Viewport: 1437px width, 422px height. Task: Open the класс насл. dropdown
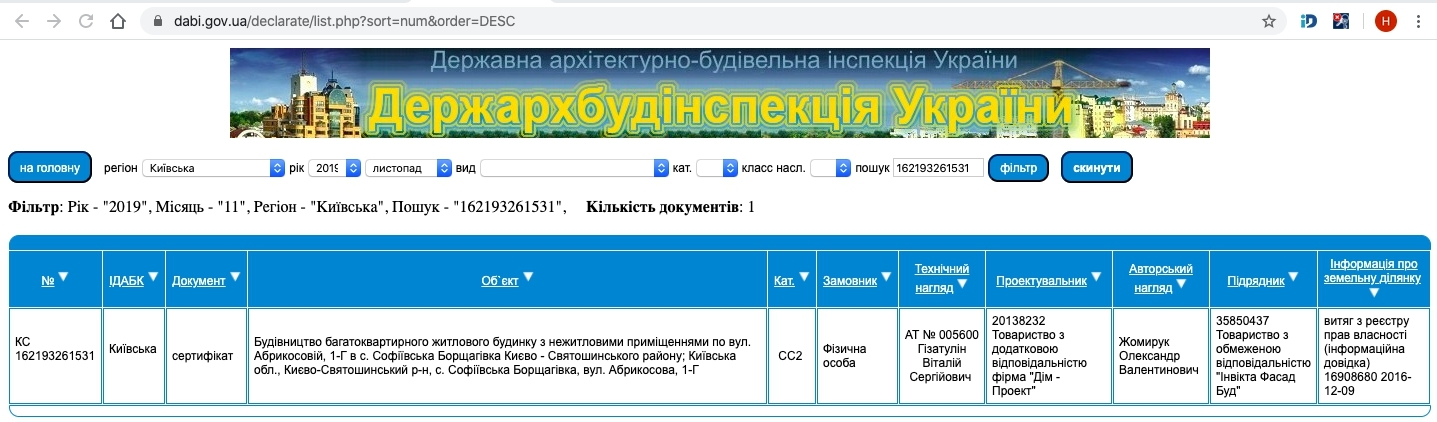pos(830,168)
